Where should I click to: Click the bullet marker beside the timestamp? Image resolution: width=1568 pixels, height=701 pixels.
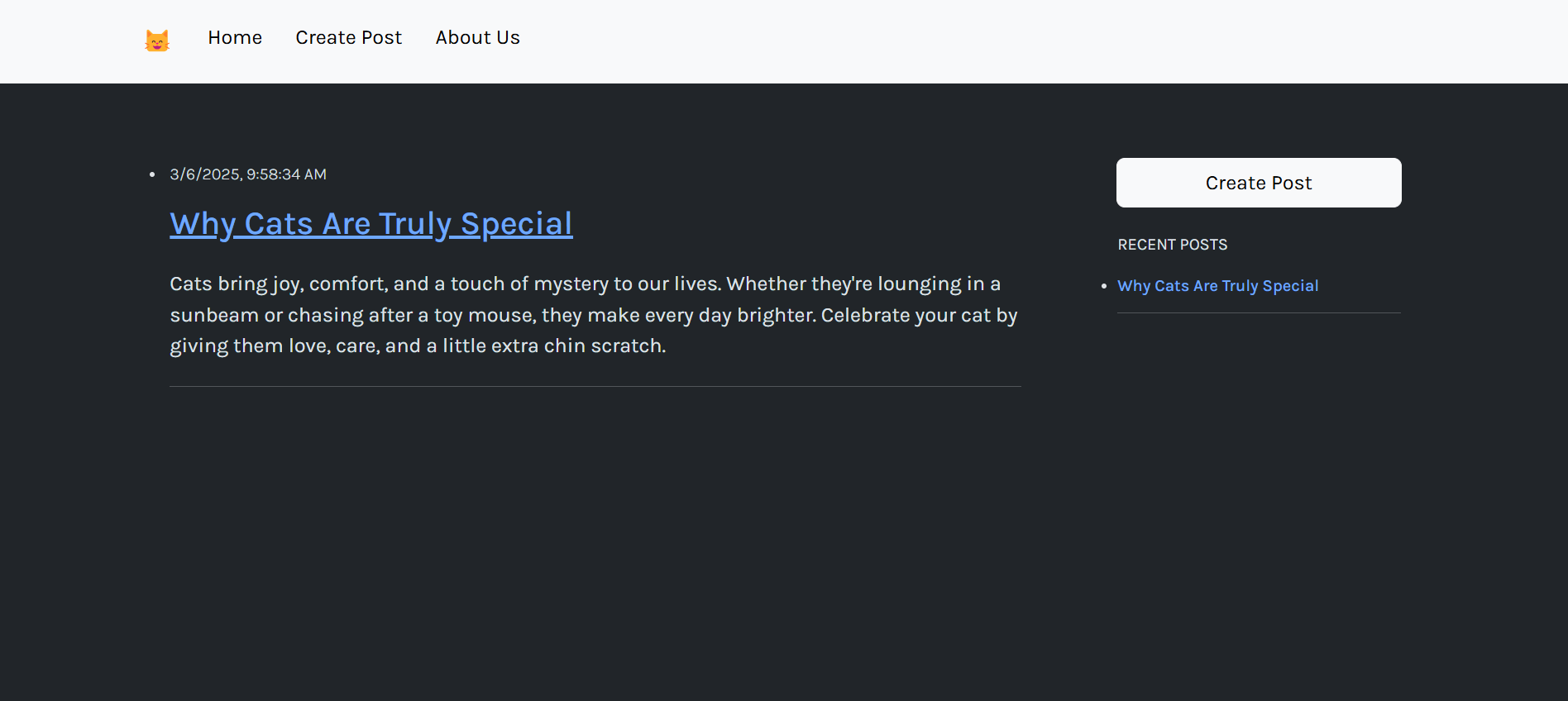tap(152, 174)
